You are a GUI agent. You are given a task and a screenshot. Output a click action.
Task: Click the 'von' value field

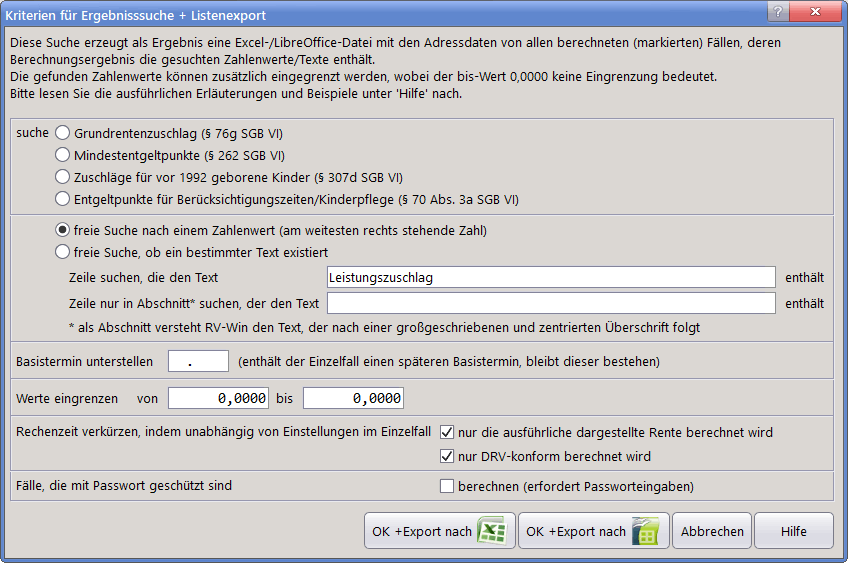tap(218, 399)
